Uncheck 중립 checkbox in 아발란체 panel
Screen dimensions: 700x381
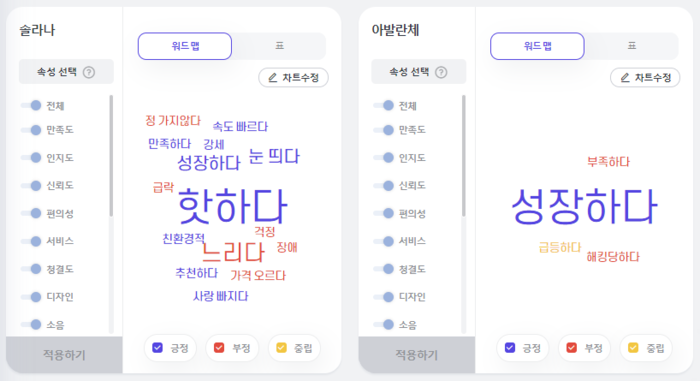633,348
